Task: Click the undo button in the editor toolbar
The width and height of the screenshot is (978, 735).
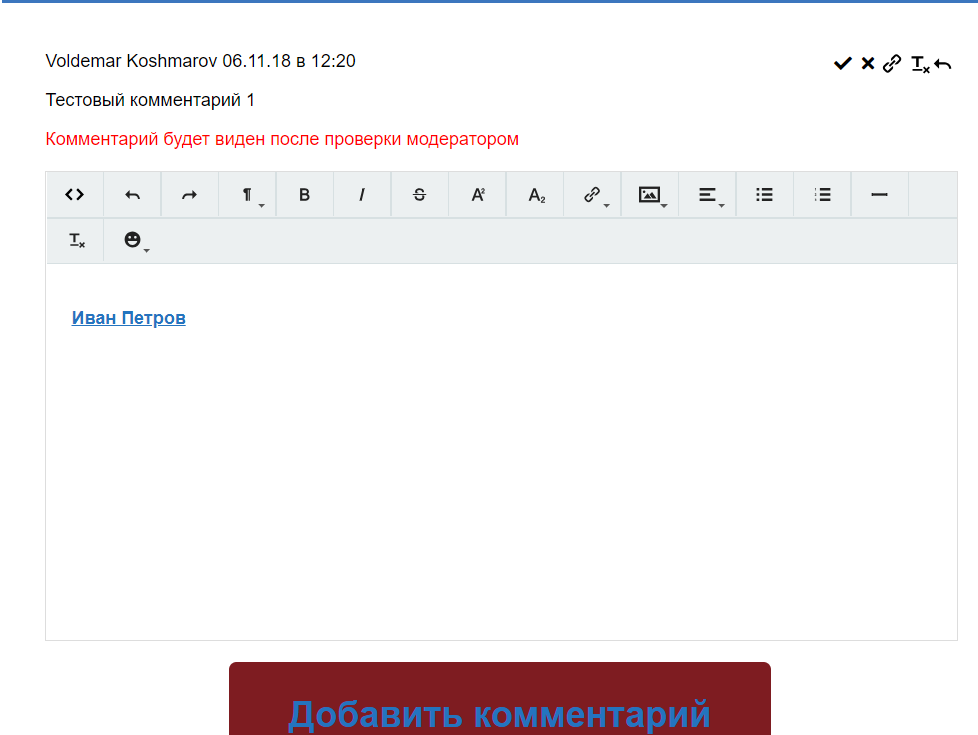Action: (x=132, y=195)
